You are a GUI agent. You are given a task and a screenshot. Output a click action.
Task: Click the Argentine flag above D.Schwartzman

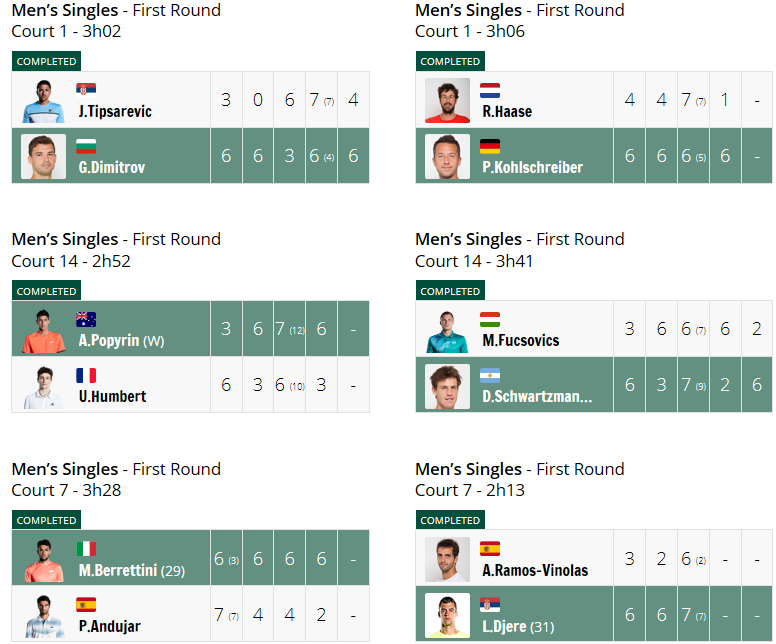489,376
